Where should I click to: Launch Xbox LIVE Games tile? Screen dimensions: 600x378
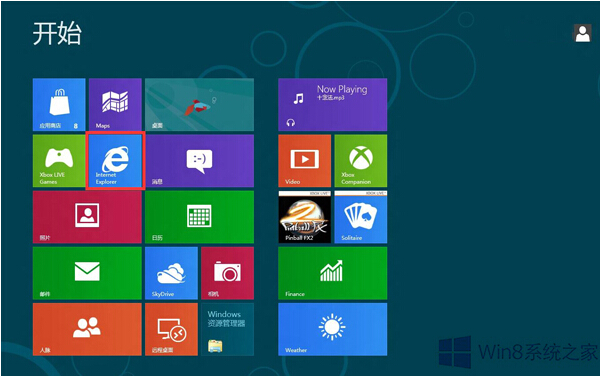pyautogui.click(x=59, y=161)
